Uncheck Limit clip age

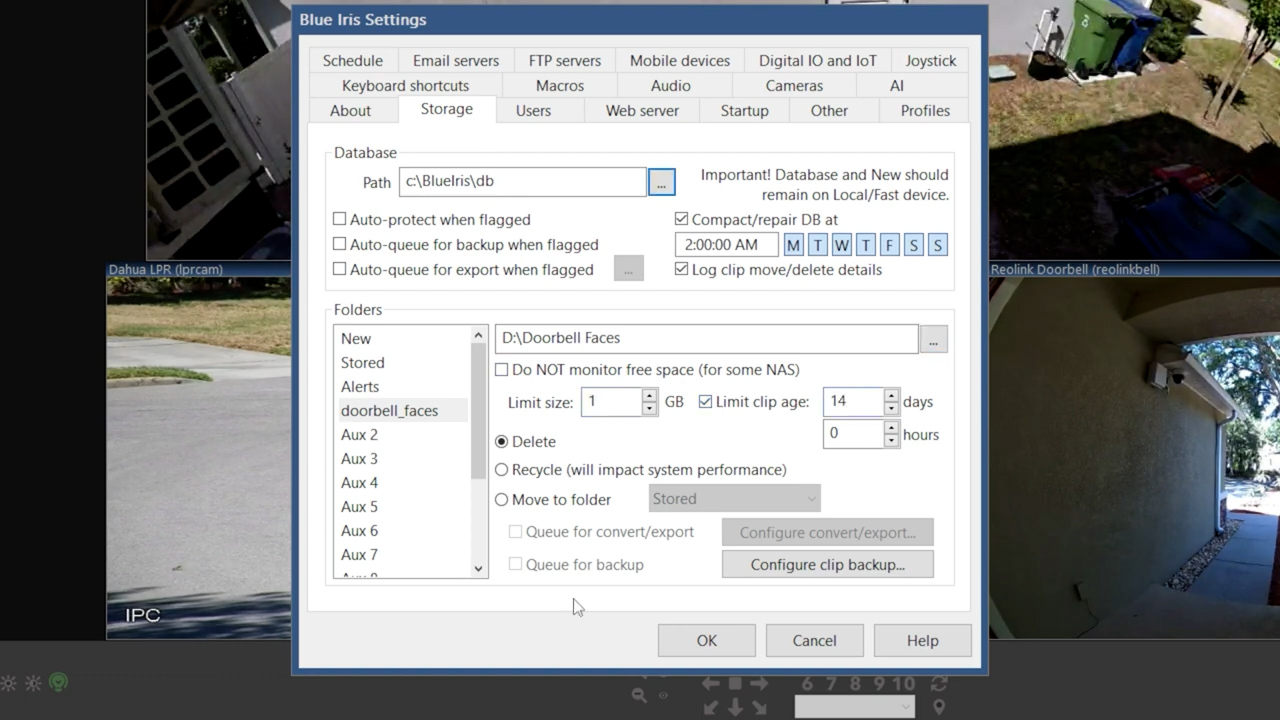pyautogui.click(x=705, y=402)
